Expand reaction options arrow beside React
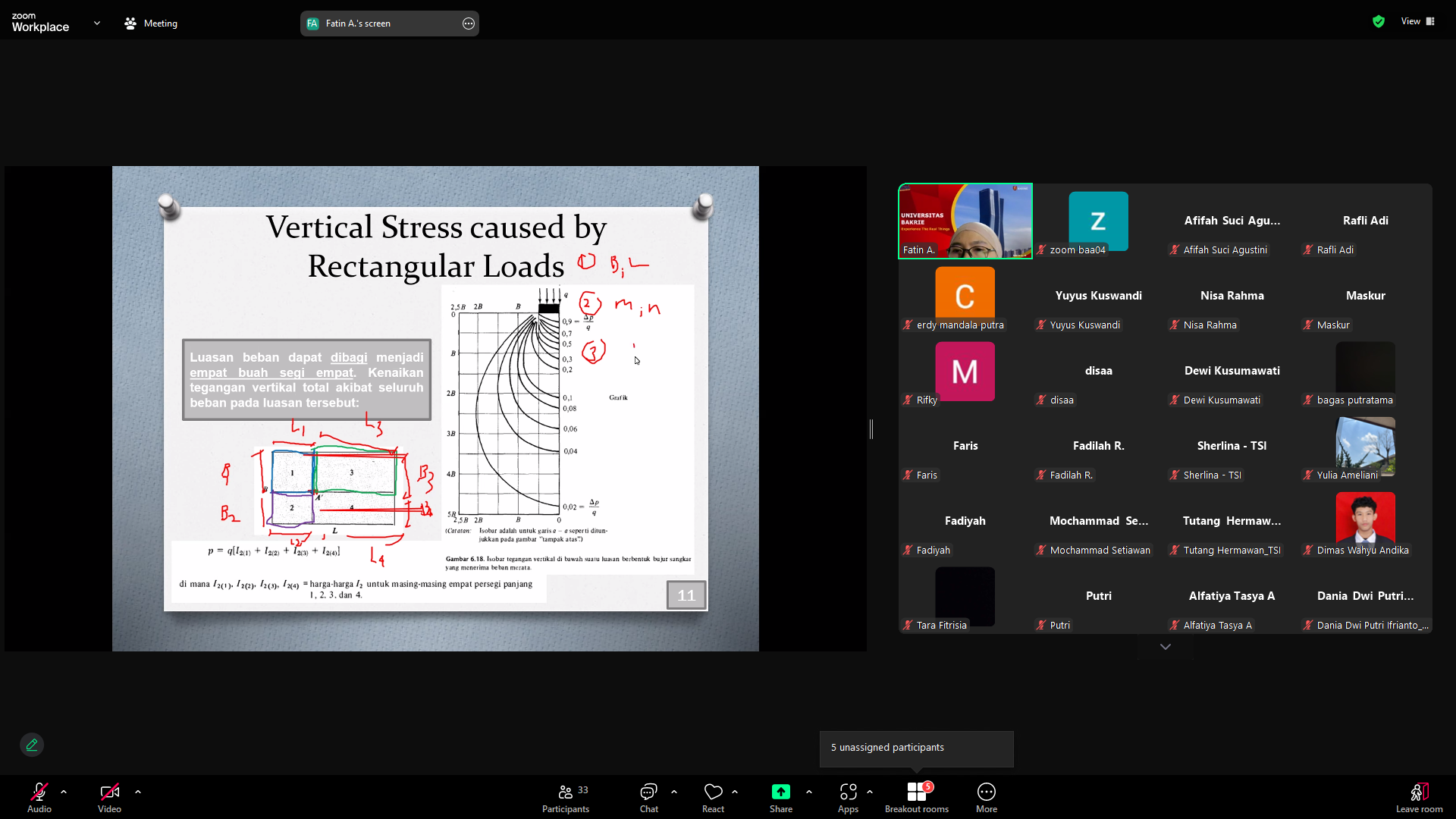Viewport: 1456px width, 819px height. tap(735, 792)
